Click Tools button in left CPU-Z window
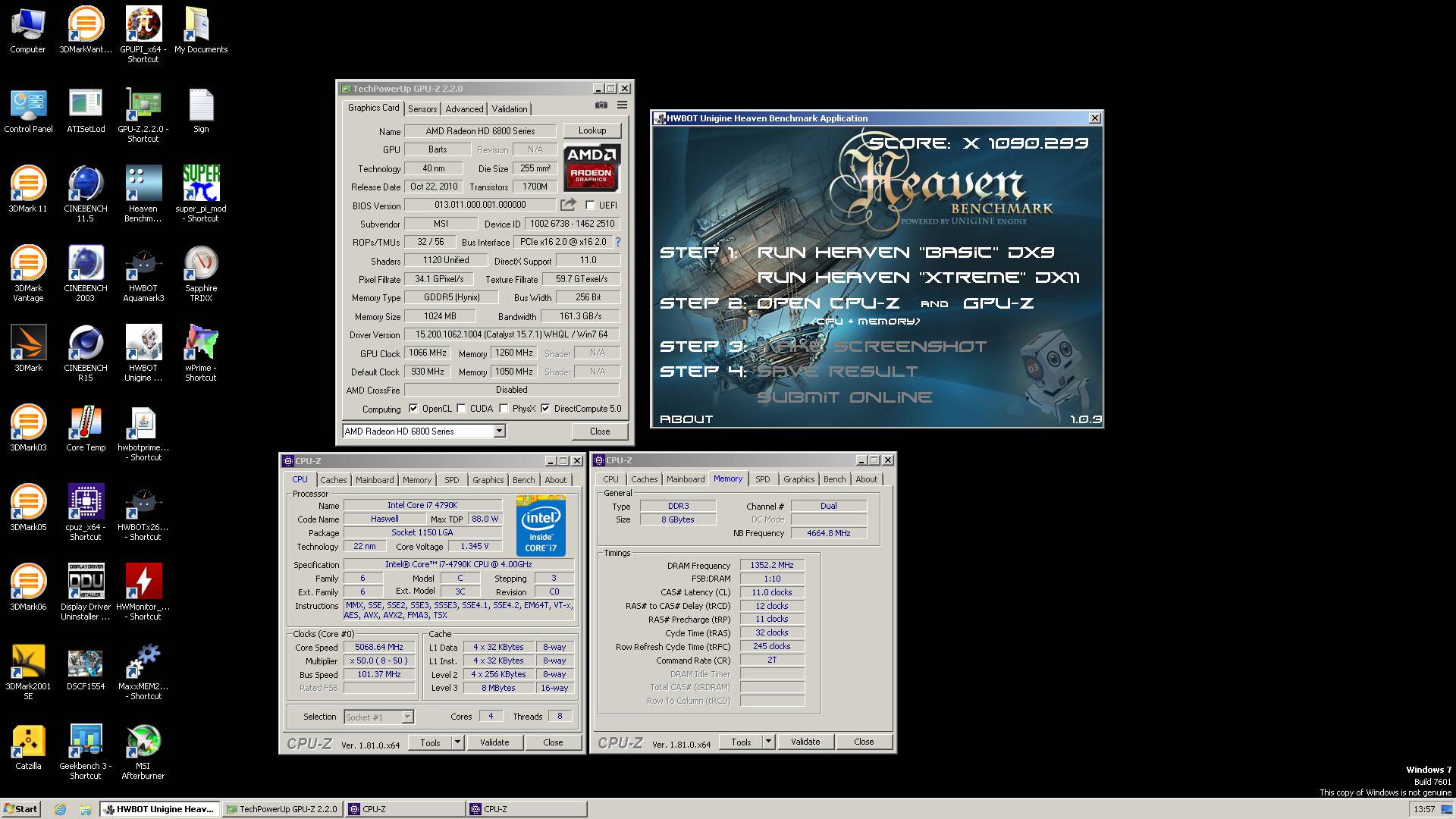Screen dimensions: 1456x819 point(430,742)
